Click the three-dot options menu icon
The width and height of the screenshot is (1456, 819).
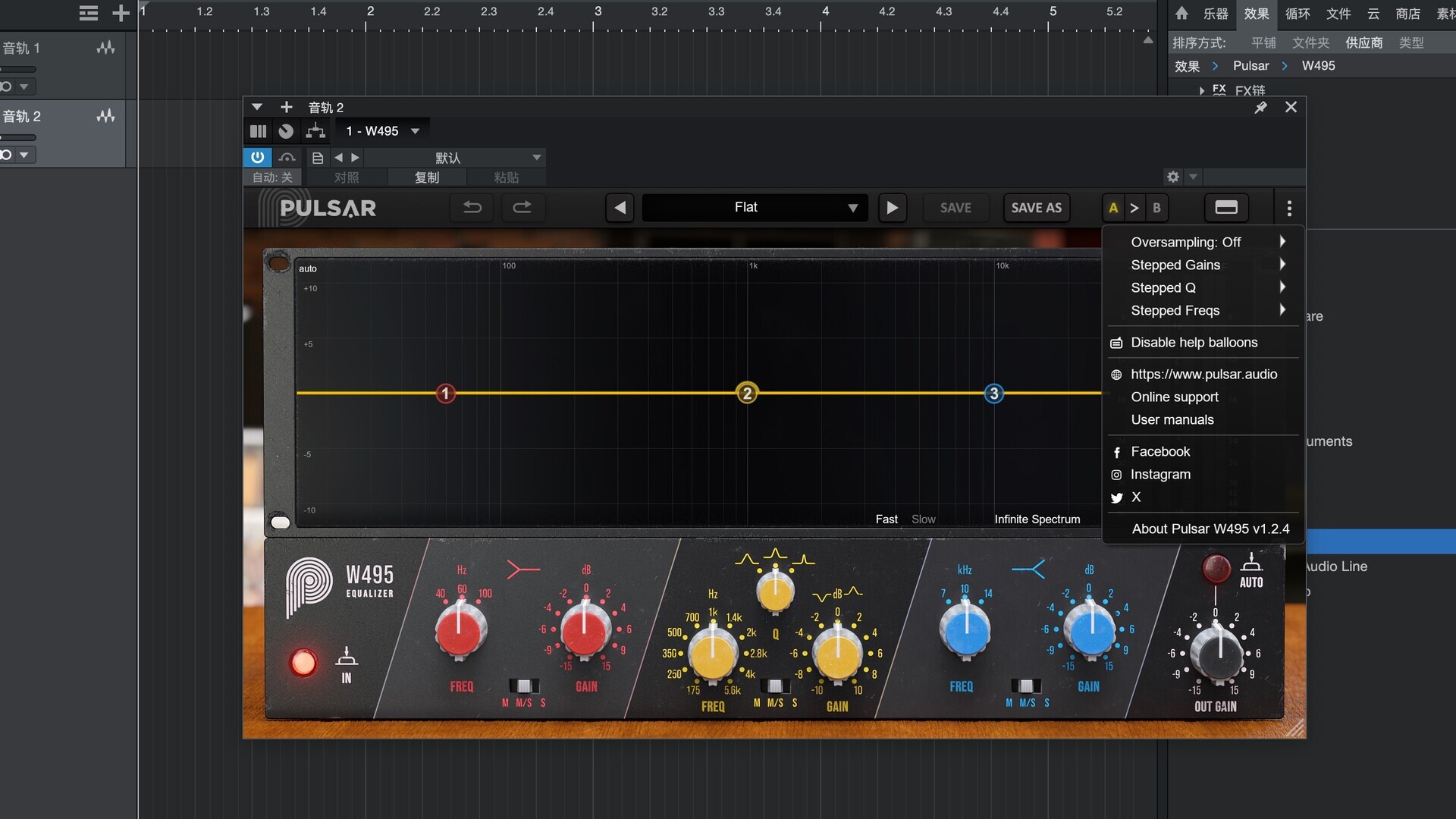point(1289,208)
